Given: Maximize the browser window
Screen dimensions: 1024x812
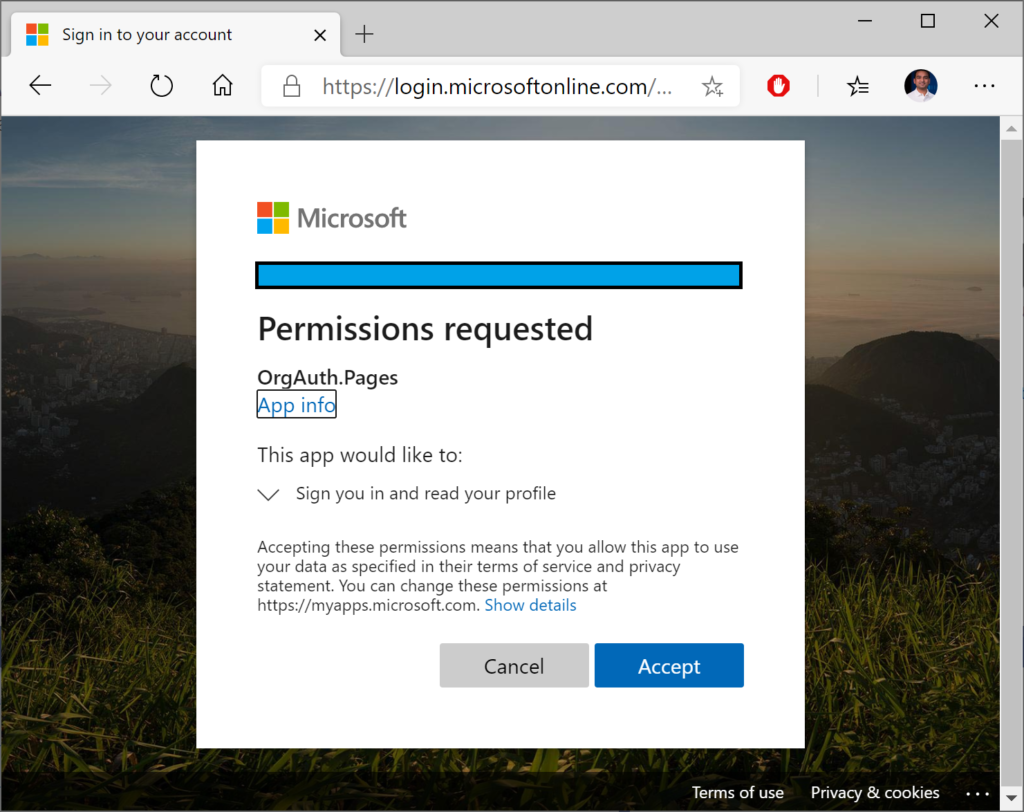Looking at the screenshot, I should pyautogui.click(x=927, y=21).
